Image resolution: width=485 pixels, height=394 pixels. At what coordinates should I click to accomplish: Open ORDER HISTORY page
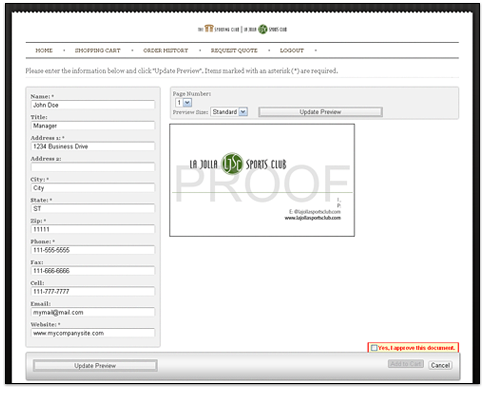(166, 50)
